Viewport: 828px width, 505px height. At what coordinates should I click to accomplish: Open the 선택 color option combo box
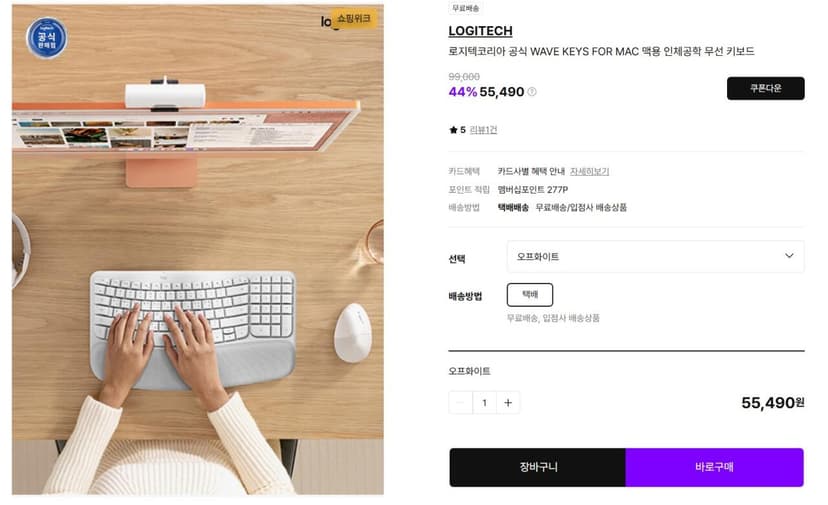click(655, 257)
